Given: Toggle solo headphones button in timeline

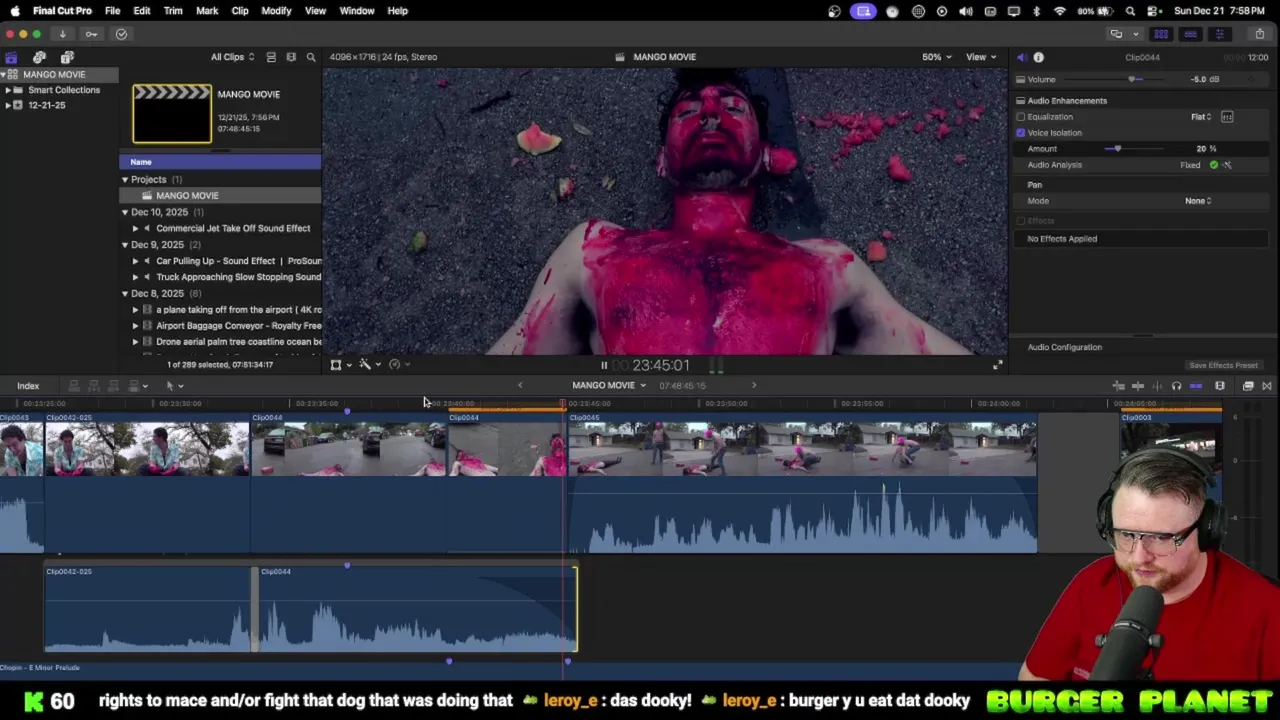Looking at the screenshot, I should tap(1176, 386).
